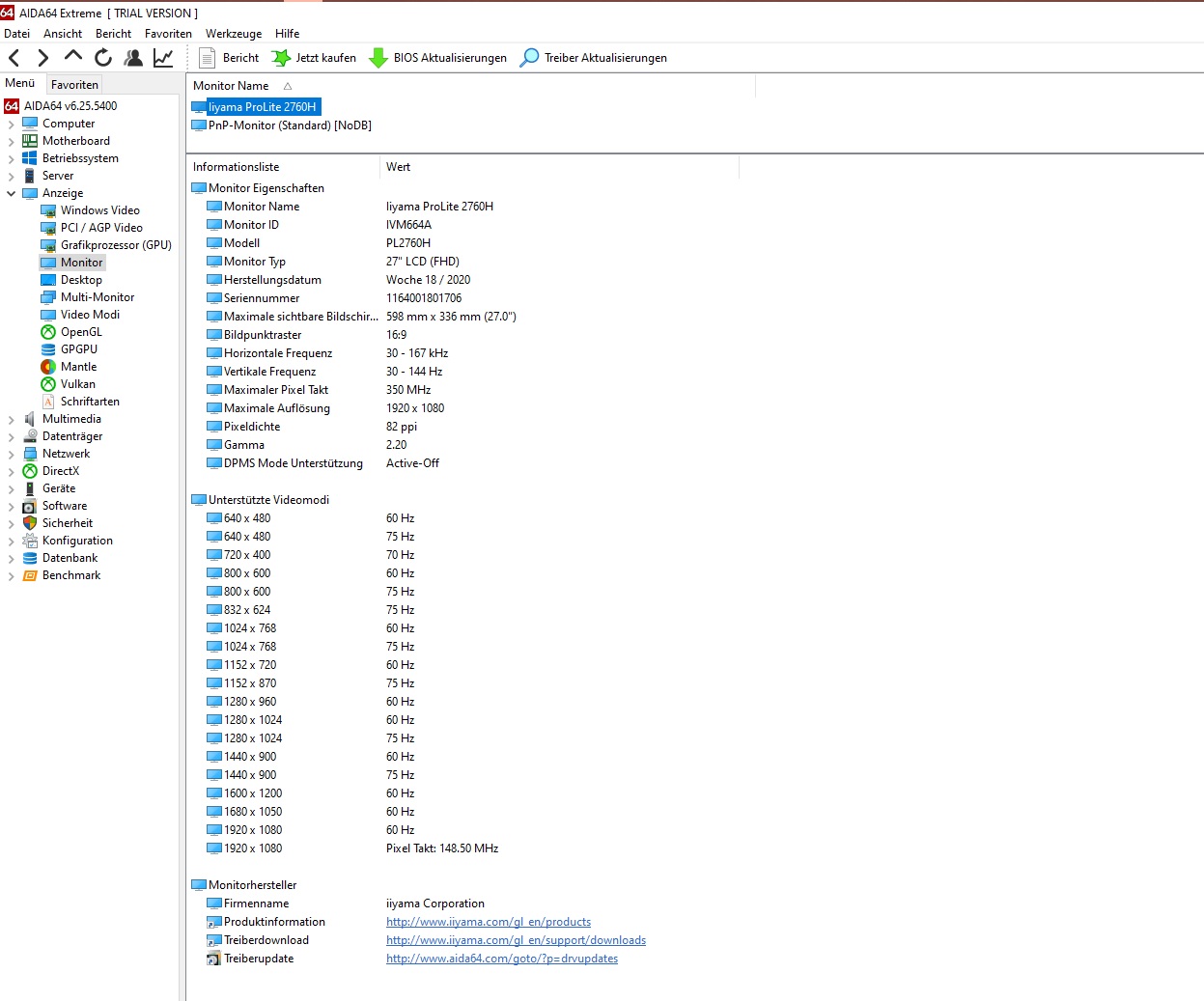The image size is (1204, 1001).
Task: Expand the Server tree node
Action: pos(11,176)
